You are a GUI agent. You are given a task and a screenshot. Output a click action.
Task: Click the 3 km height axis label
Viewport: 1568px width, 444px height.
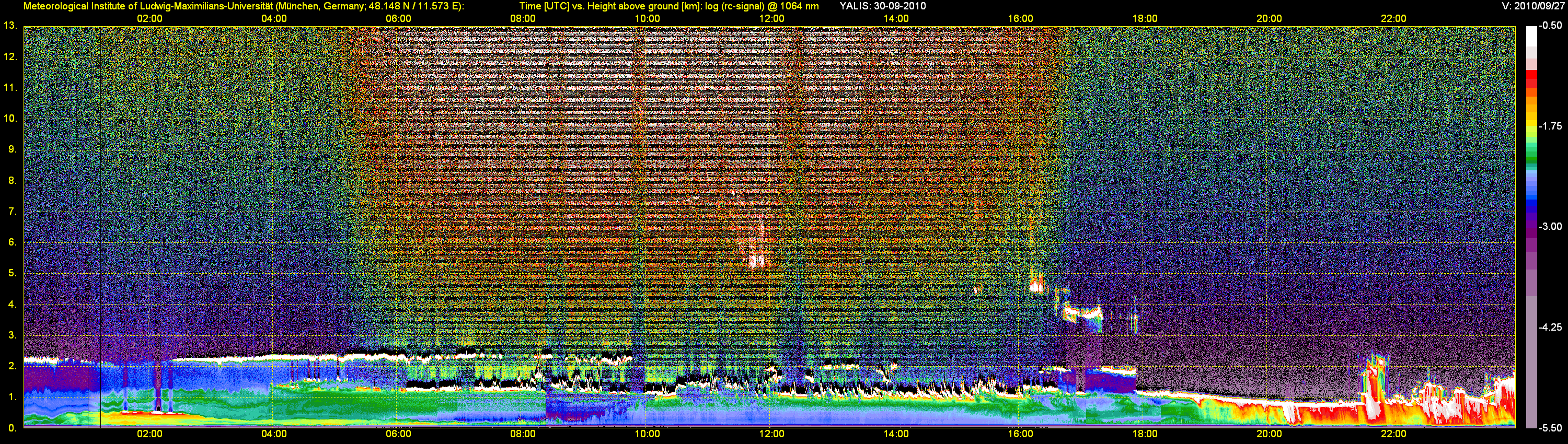coord(12,335)
